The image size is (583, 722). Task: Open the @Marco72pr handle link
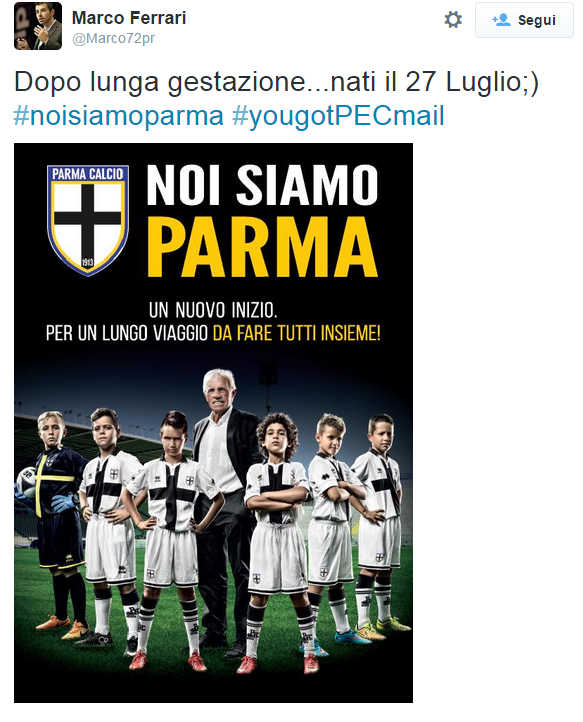(113, 39)
